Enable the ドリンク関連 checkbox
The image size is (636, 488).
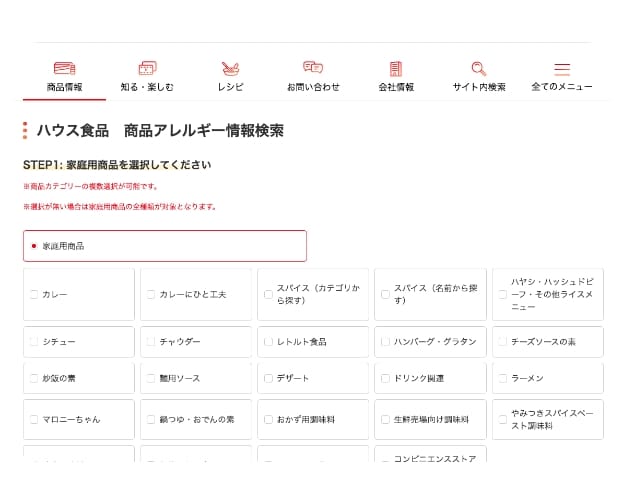point(385,378)
